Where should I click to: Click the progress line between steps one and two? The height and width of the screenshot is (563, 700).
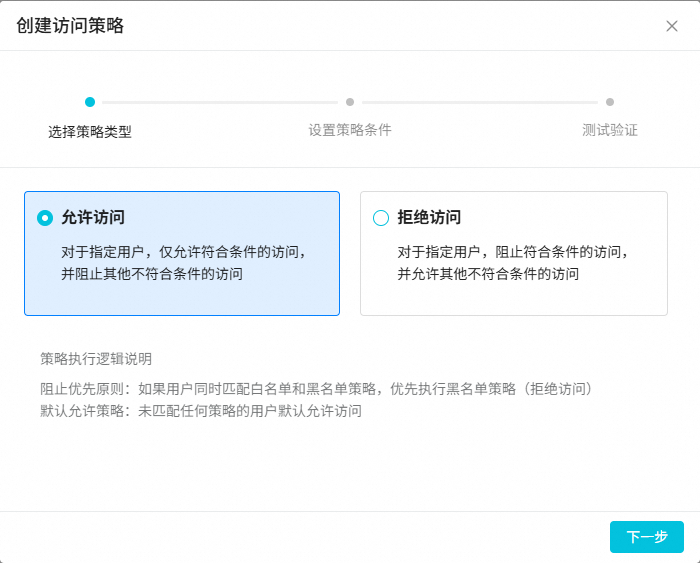point(220,102)
